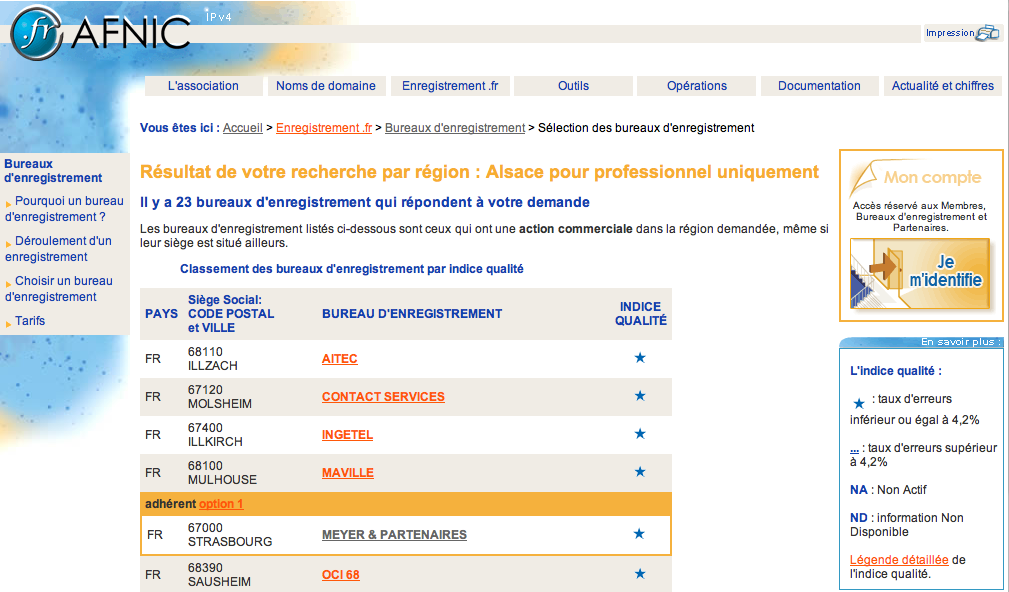This screenshot has width=1009, height=592.
Task: Click the Je m'identifie door image
Action: click(x=920, y=273)
